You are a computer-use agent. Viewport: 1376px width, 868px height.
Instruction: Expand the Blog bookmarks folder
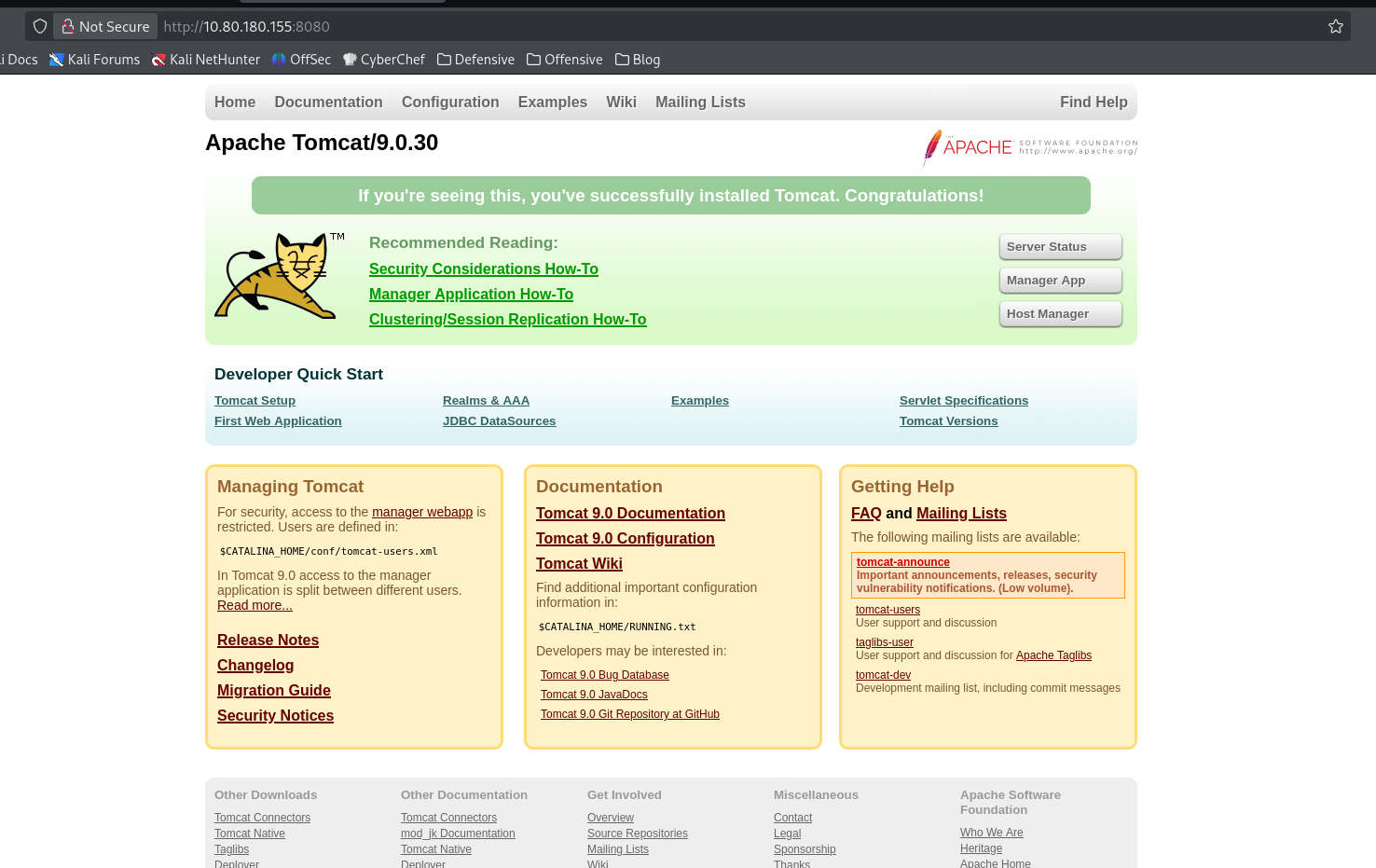[x=638, y=60]
